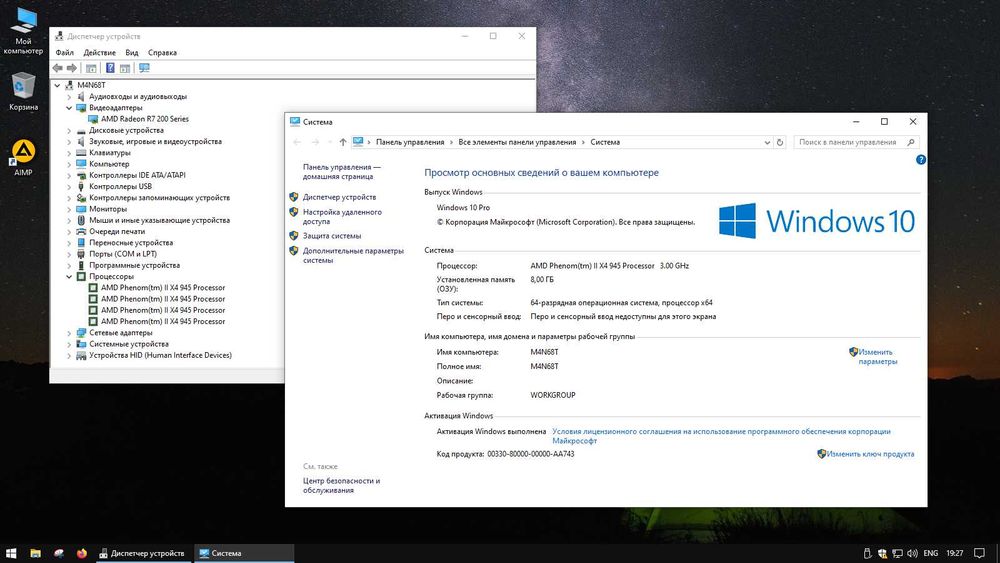
Task: Click Панель управления in the breadcrumb
Action: pyautogui.click(x=410, y=142)
